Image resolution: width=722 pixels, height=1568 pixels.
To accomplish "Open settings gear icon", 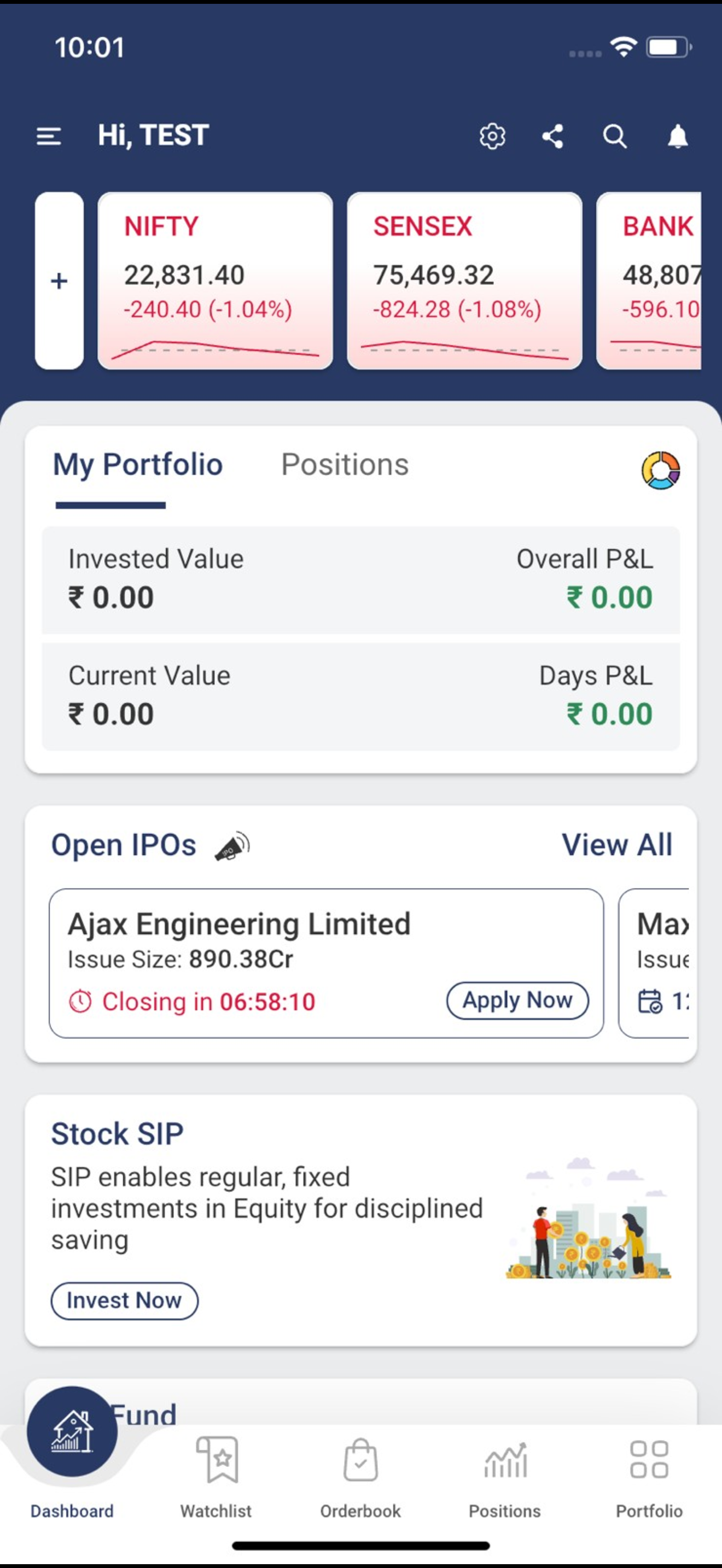I will [x=492, y=136].
